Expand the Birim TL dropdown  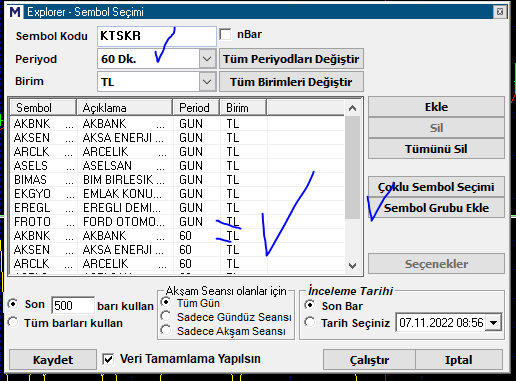pos(207,82)
